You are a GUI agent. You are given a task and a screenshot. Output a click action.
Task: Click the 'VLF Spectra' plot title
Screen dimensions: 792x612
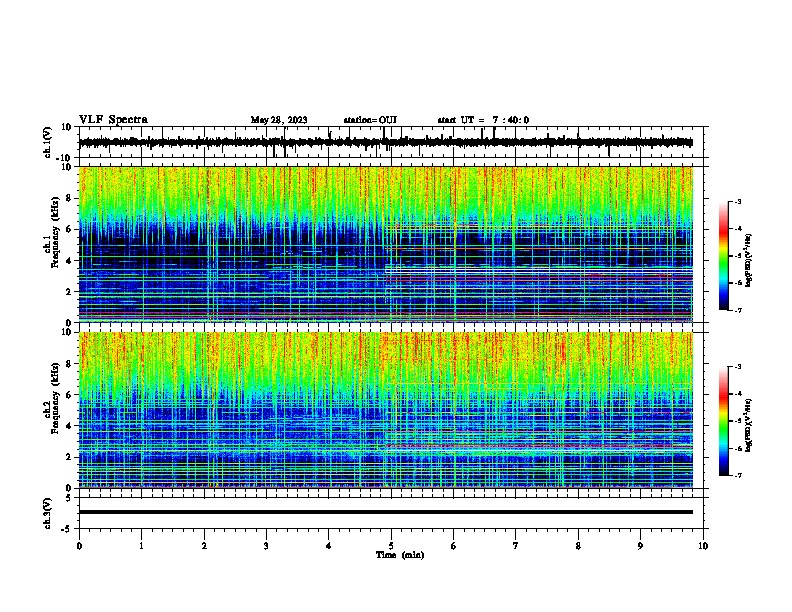pyautogui.click(x=113, y=120)
